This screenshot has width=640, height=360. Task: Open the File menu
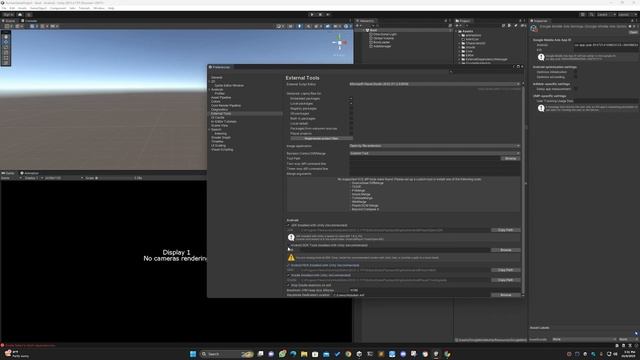4,8
